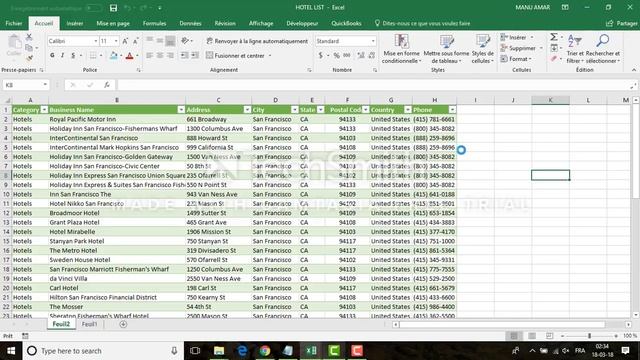The height and width of the screenshot is (360, 640).
Task: Click the format painter brush icon
Action: [x=29, y=58]
